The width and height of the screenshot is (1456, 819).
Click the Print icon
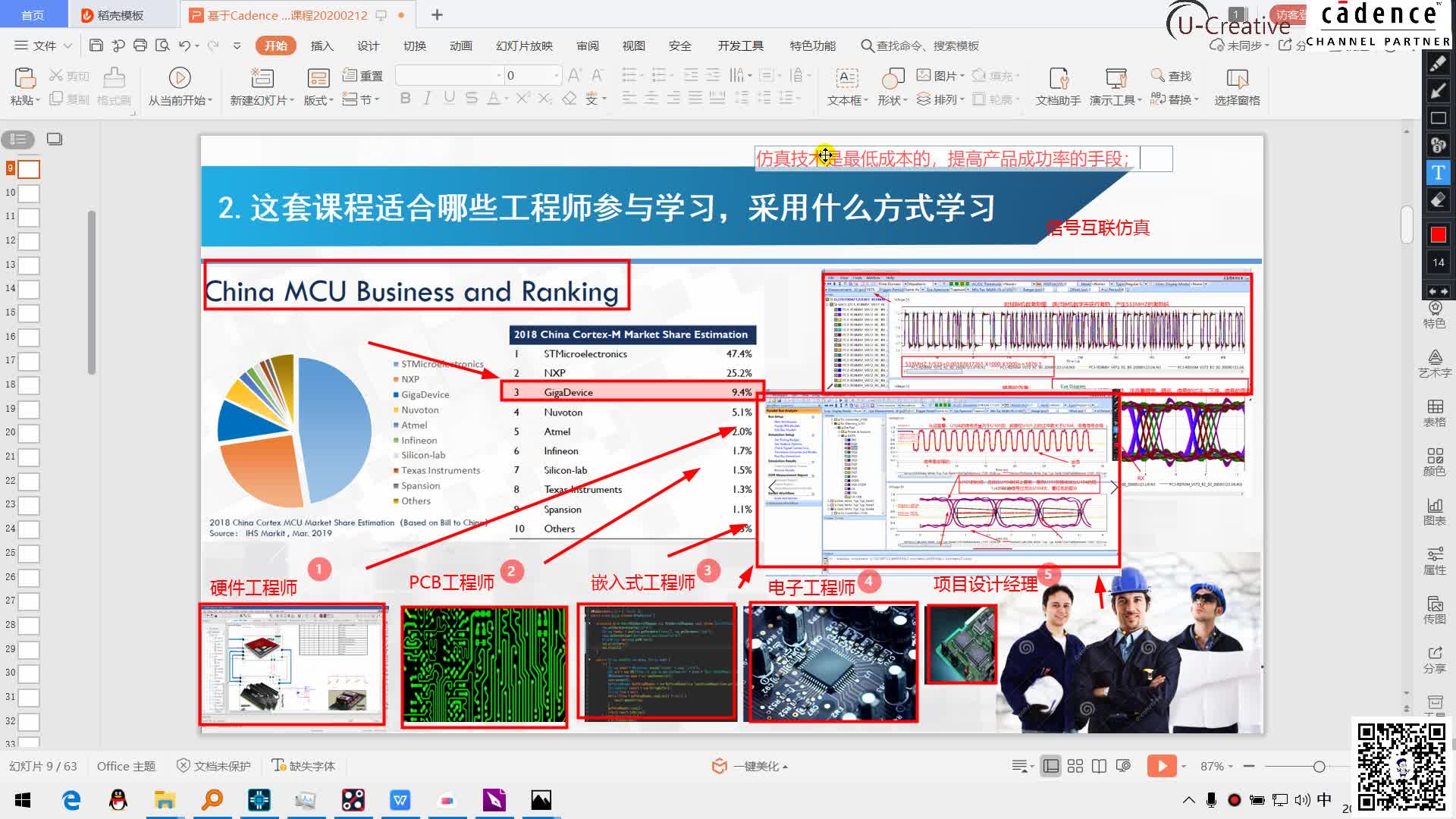tap(140, 45)
